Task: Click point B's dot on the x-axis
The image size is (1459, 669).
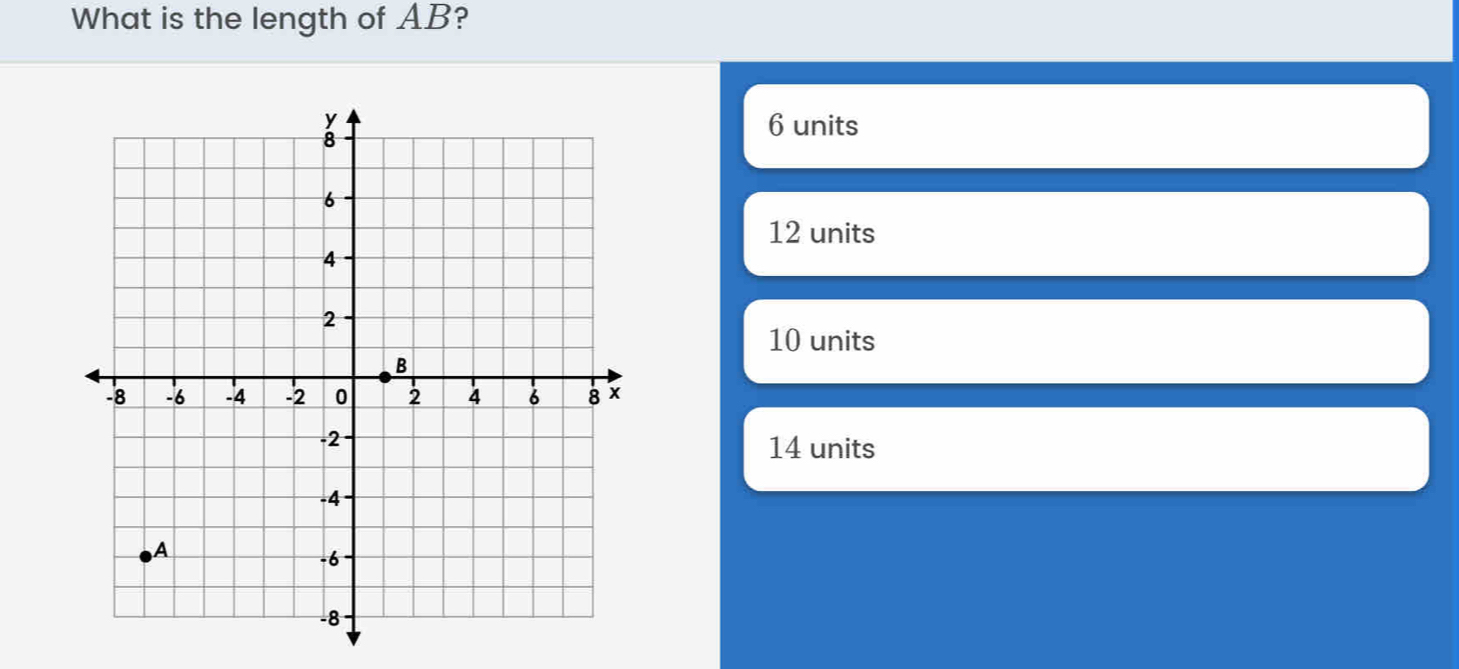Action: point(384,377)
